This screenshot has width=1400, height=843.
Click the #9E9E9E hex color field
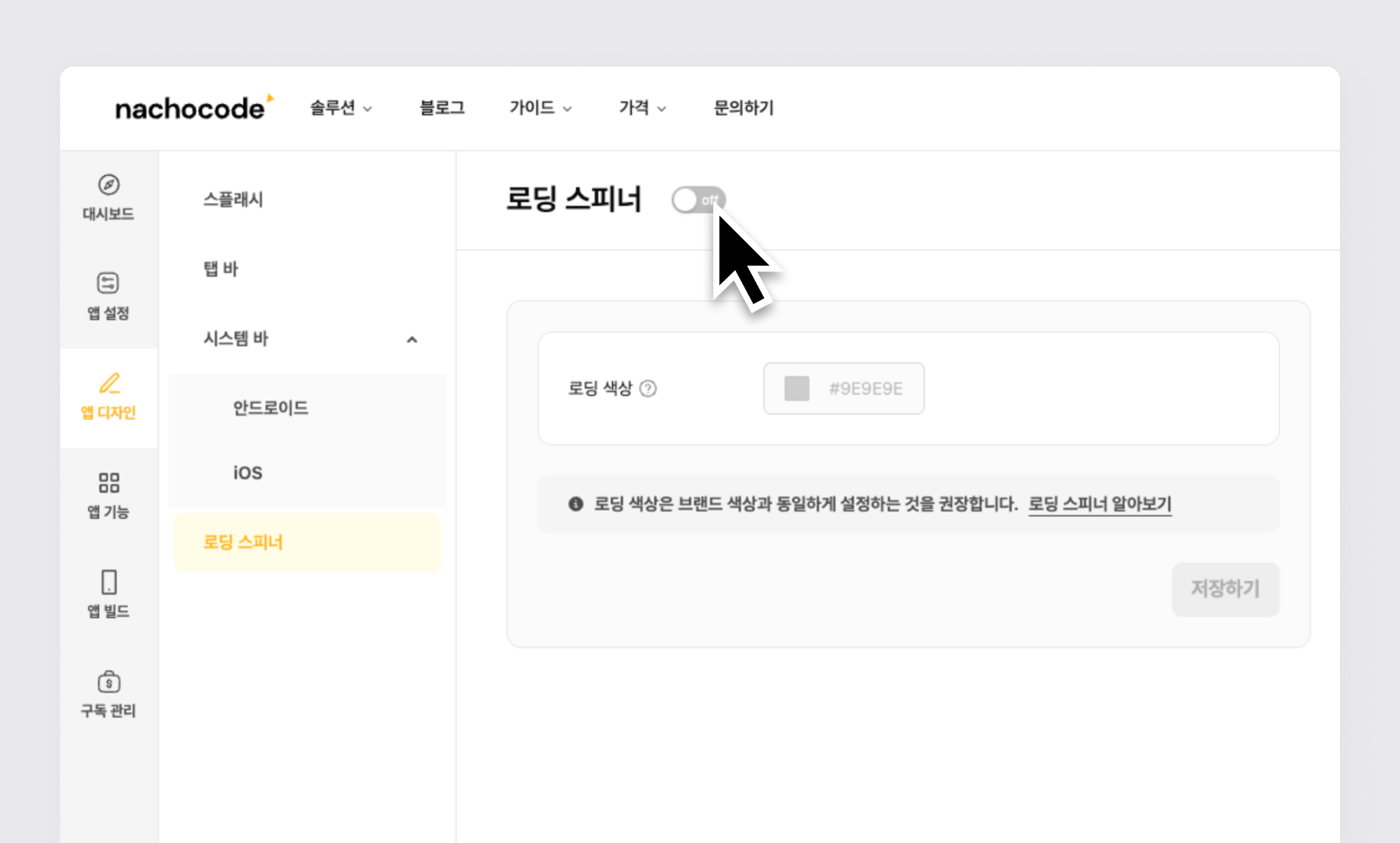(x=865, y=389)
